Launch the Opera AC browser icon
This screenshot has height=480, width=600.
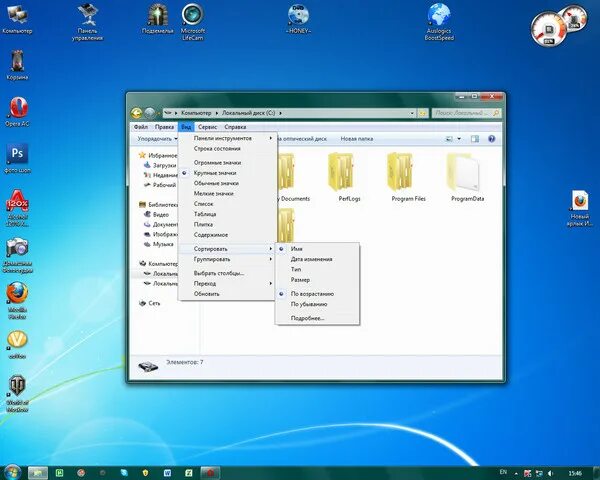[17, 112]
